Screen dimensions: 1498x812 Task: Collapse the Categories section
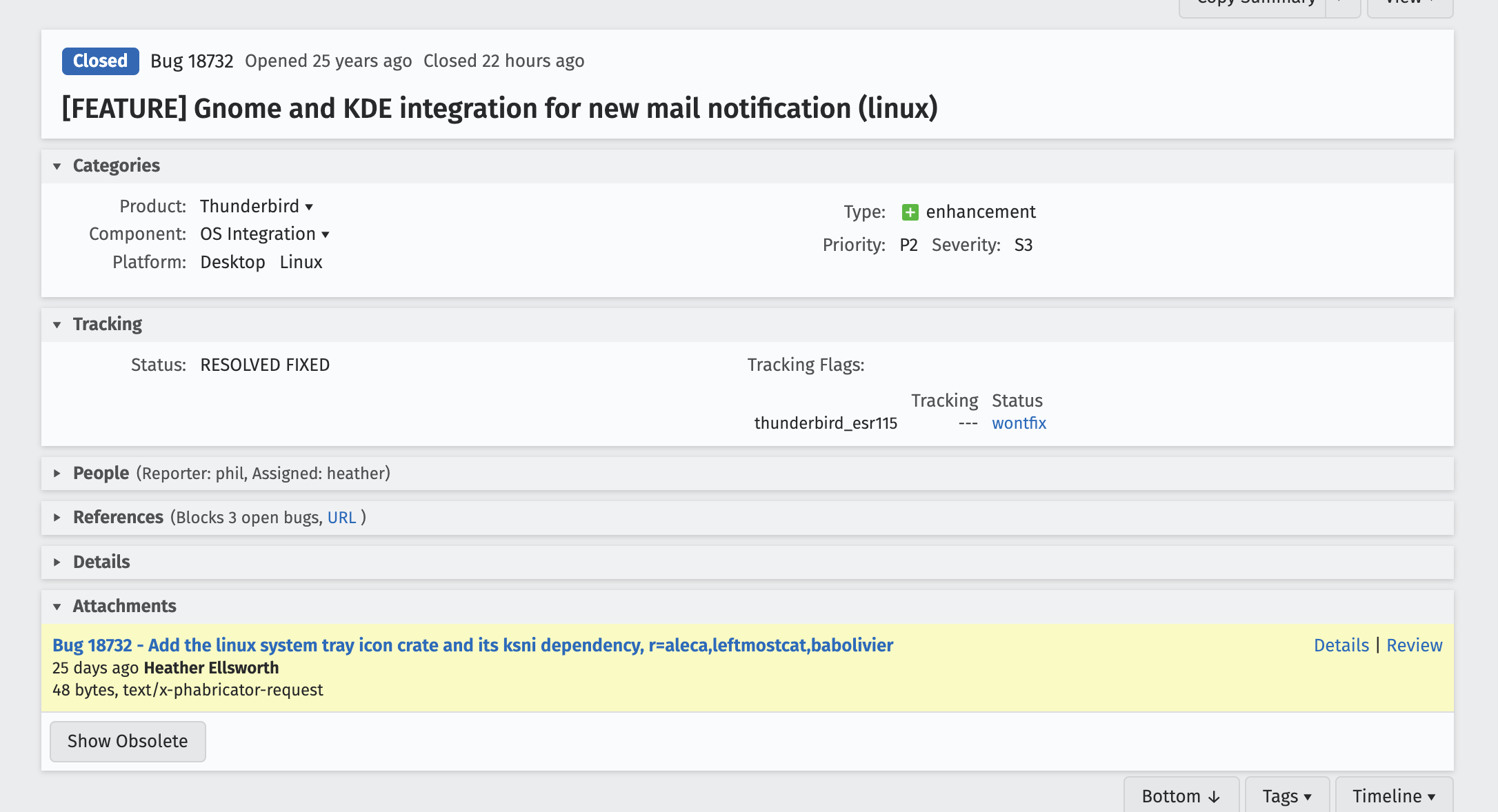pyautogui.click(x=57, y=166)
